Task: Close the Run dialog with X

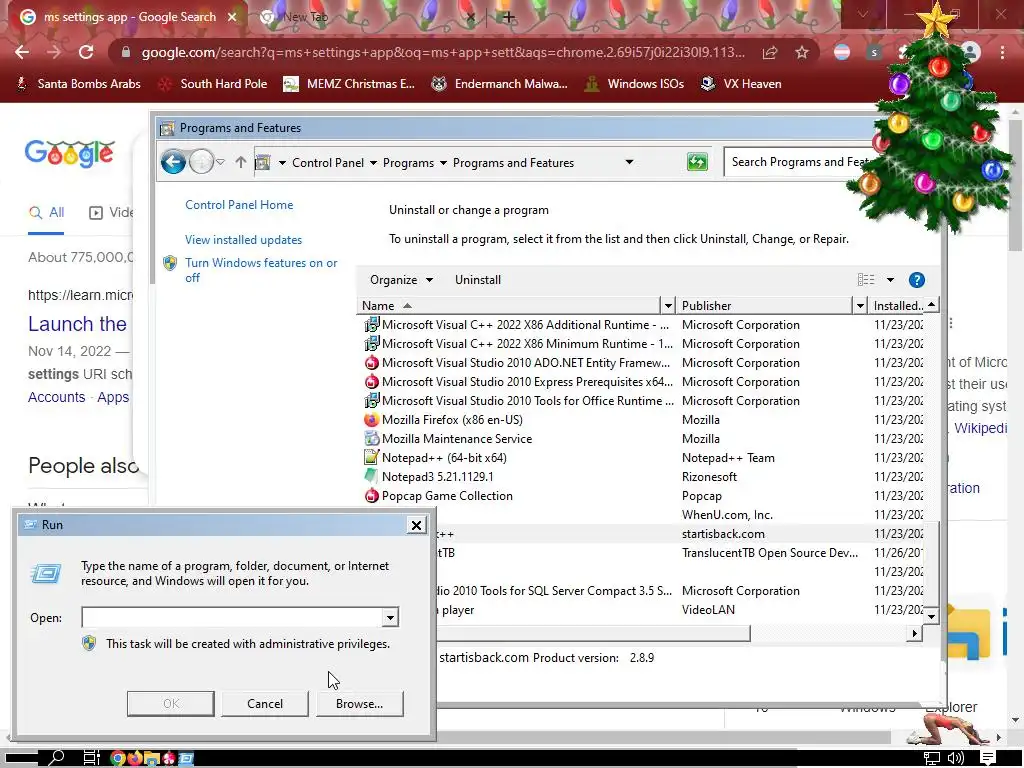Action: 416,525
